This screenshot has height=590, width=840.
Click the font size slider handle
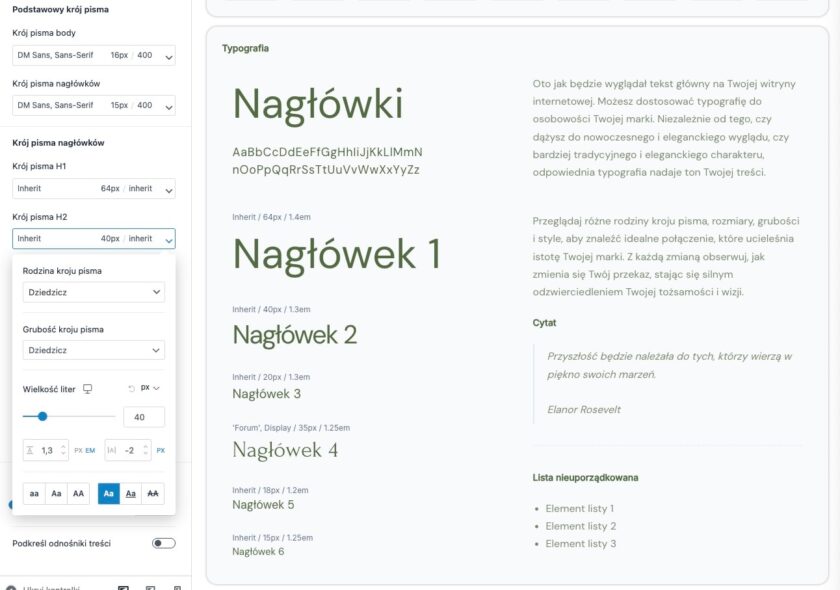pyautogui.click(x=42, y=416)
